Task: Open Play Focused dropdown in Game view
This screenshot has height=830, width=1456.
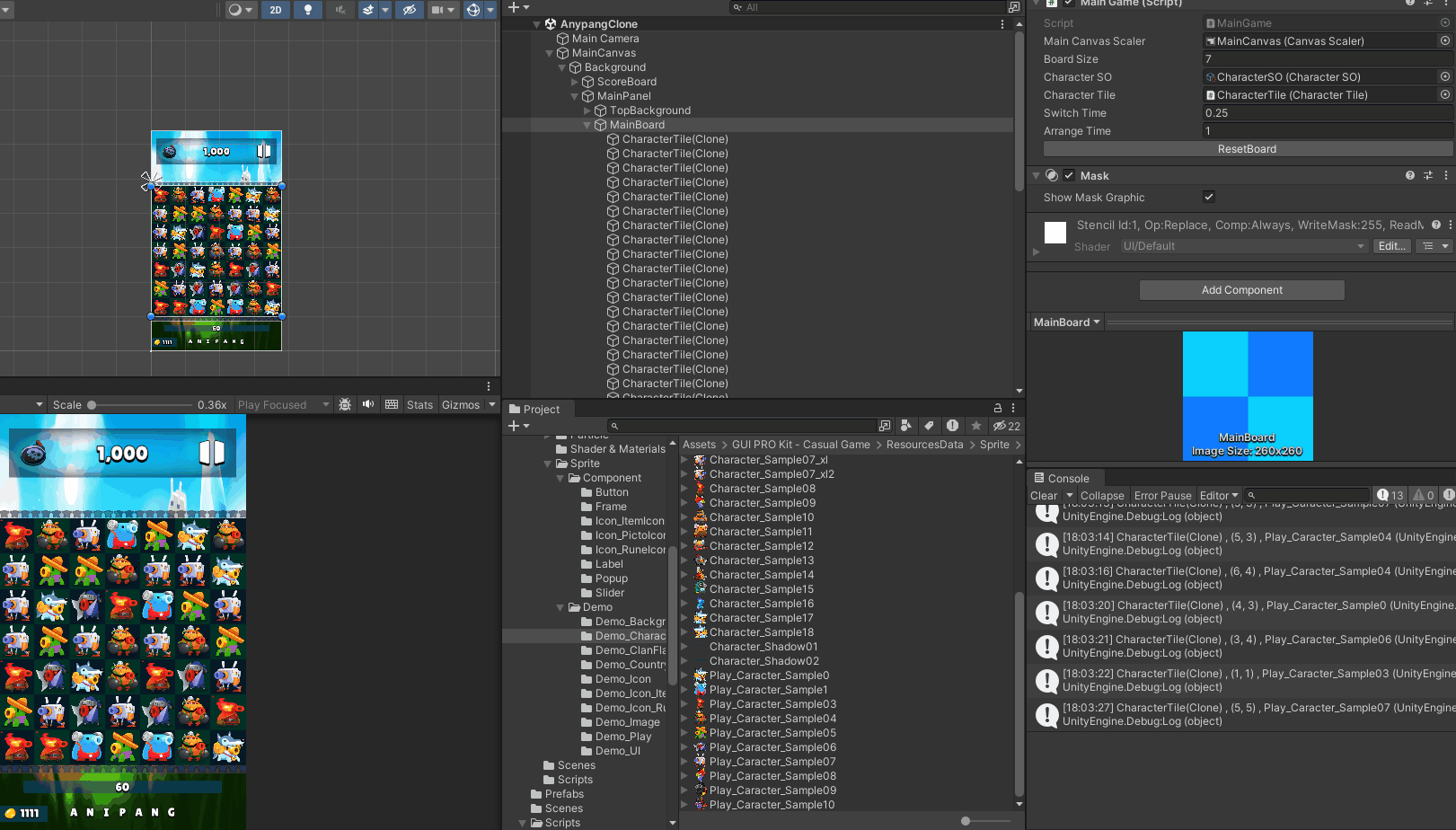Action: 283,405
